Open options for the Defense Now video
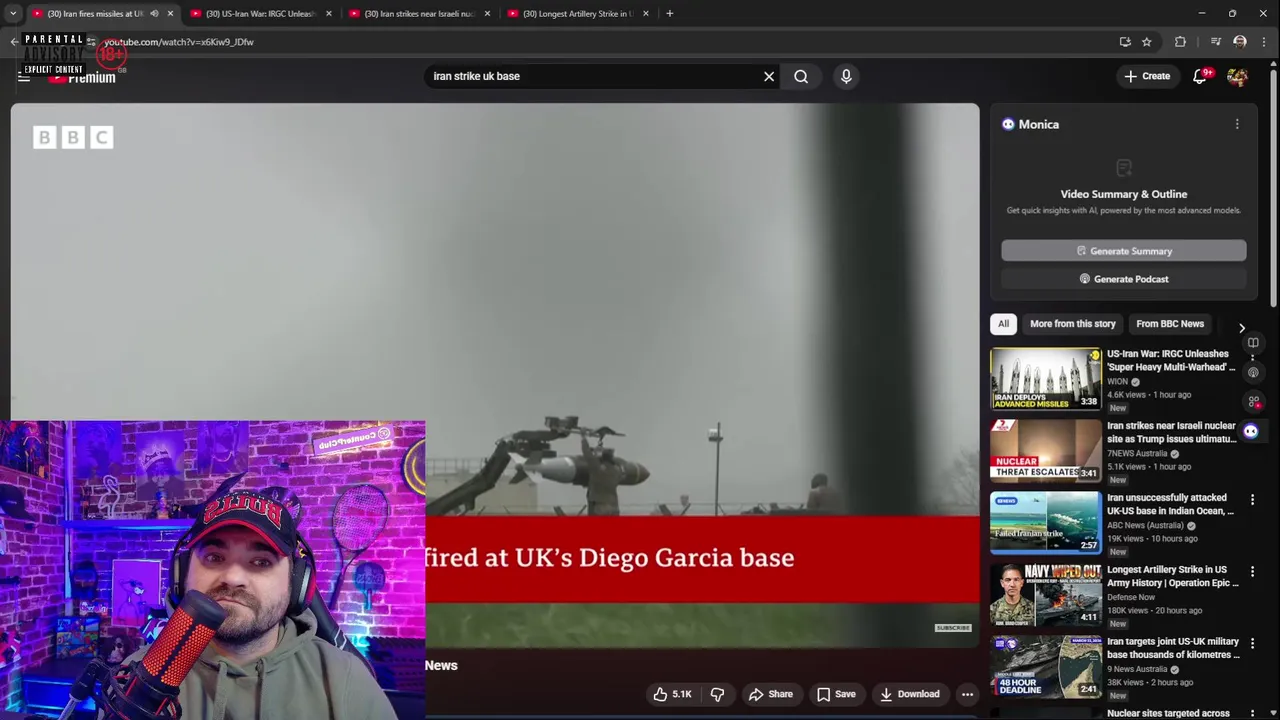This screenshot has width=1280, height=720. coord(1252,571)
